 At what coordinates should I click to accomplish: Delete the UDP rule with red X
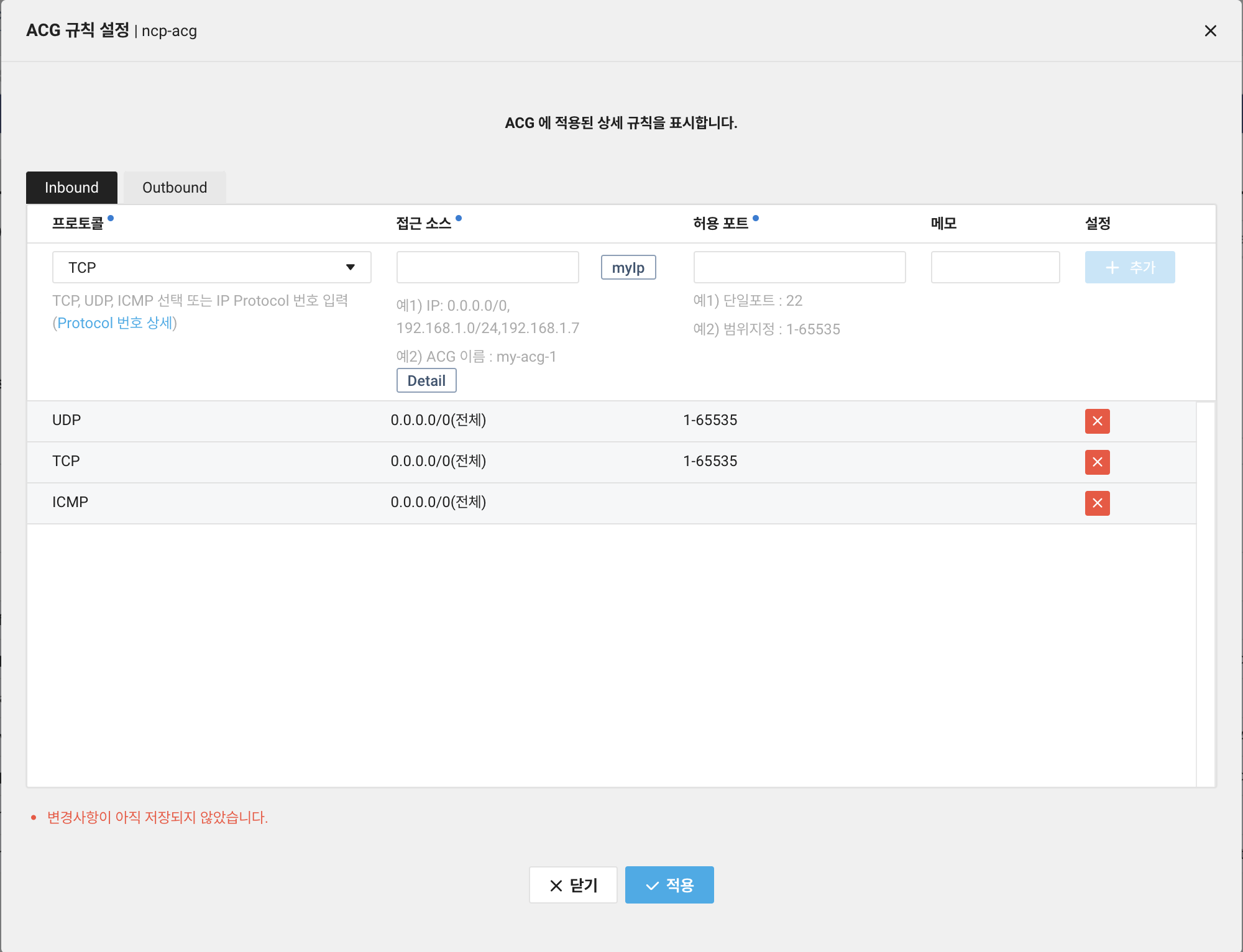pos(1097,421)
